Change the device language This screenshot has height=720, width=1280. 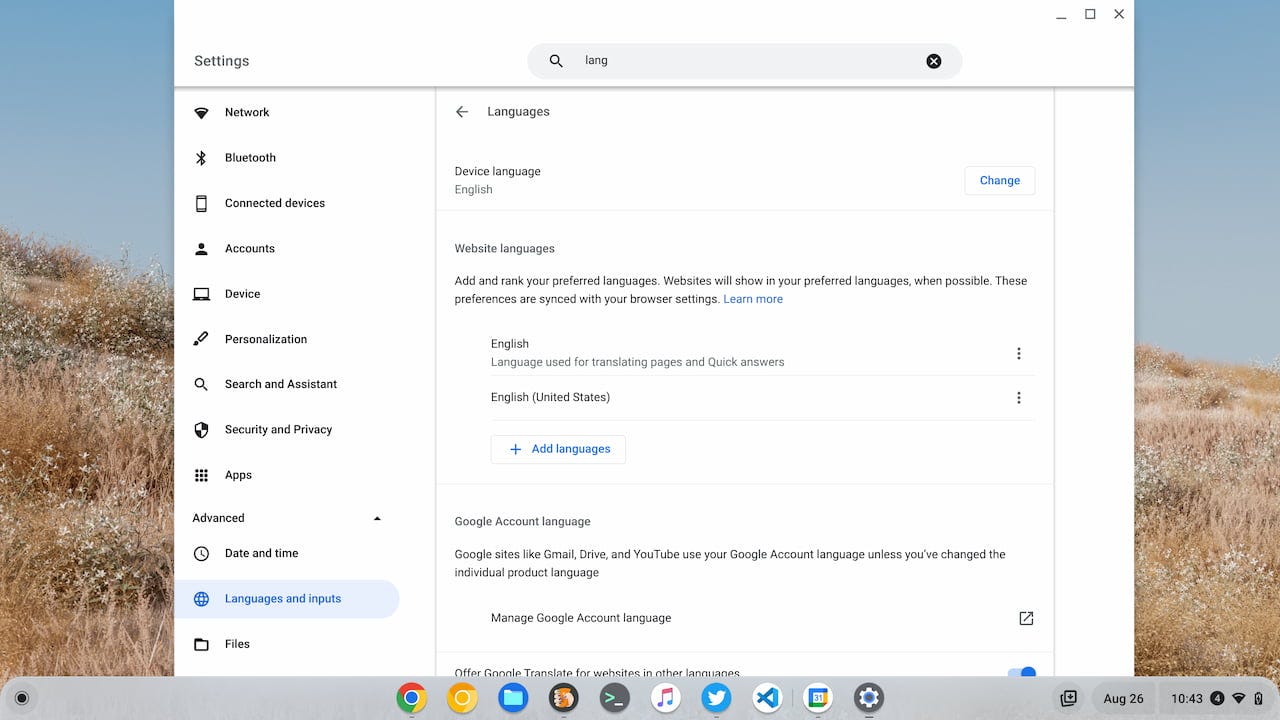pyautogui.click(x=999, y=181)
